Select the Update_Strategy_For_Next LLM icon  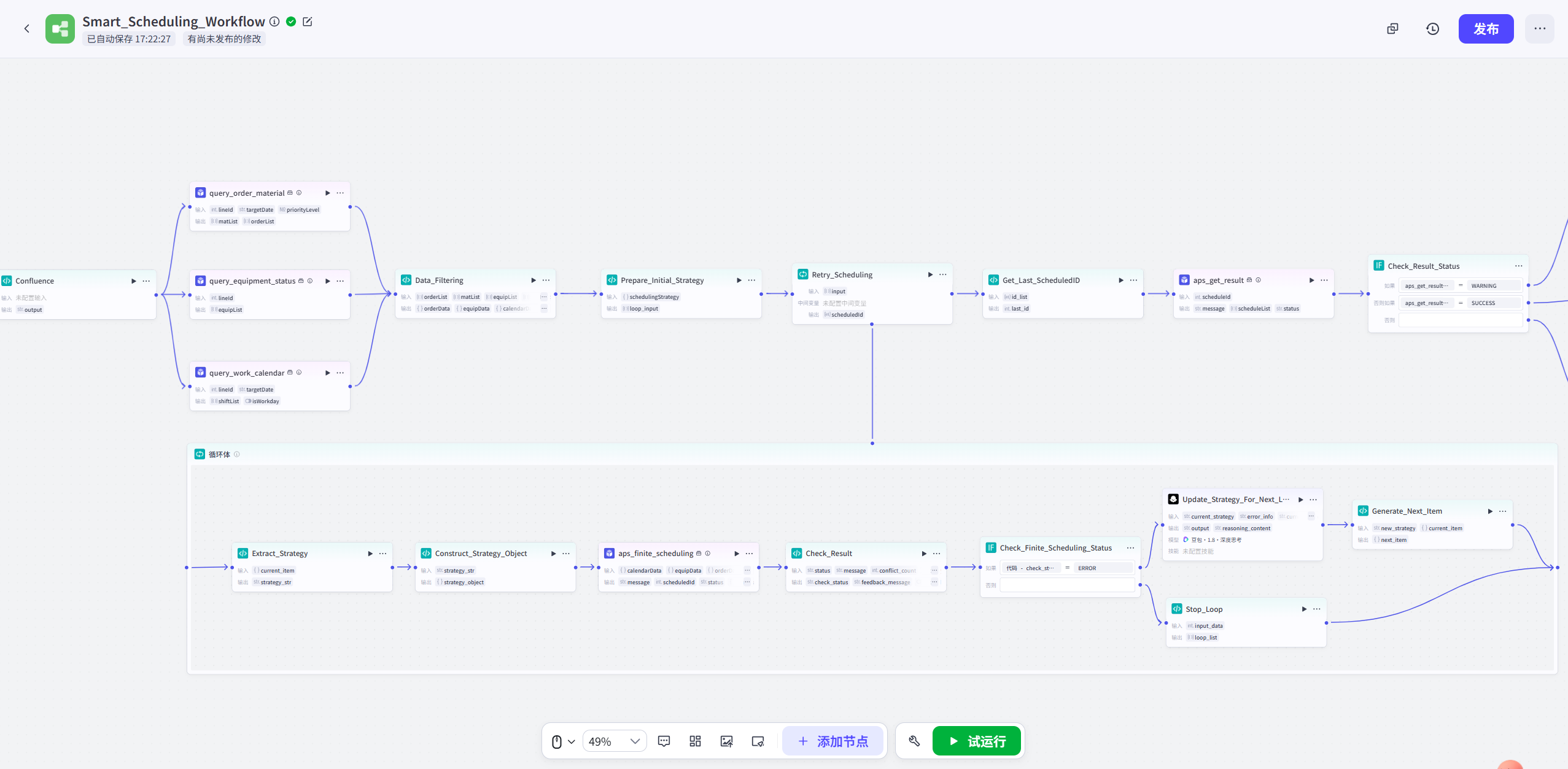1173,499
